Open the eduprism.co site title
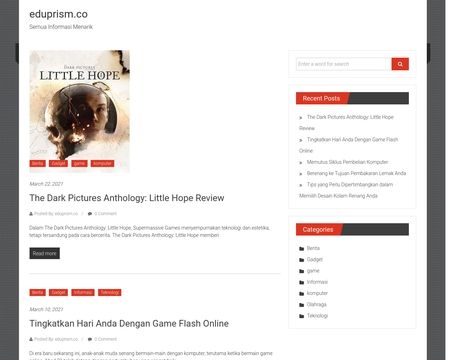 pos(58,14)
